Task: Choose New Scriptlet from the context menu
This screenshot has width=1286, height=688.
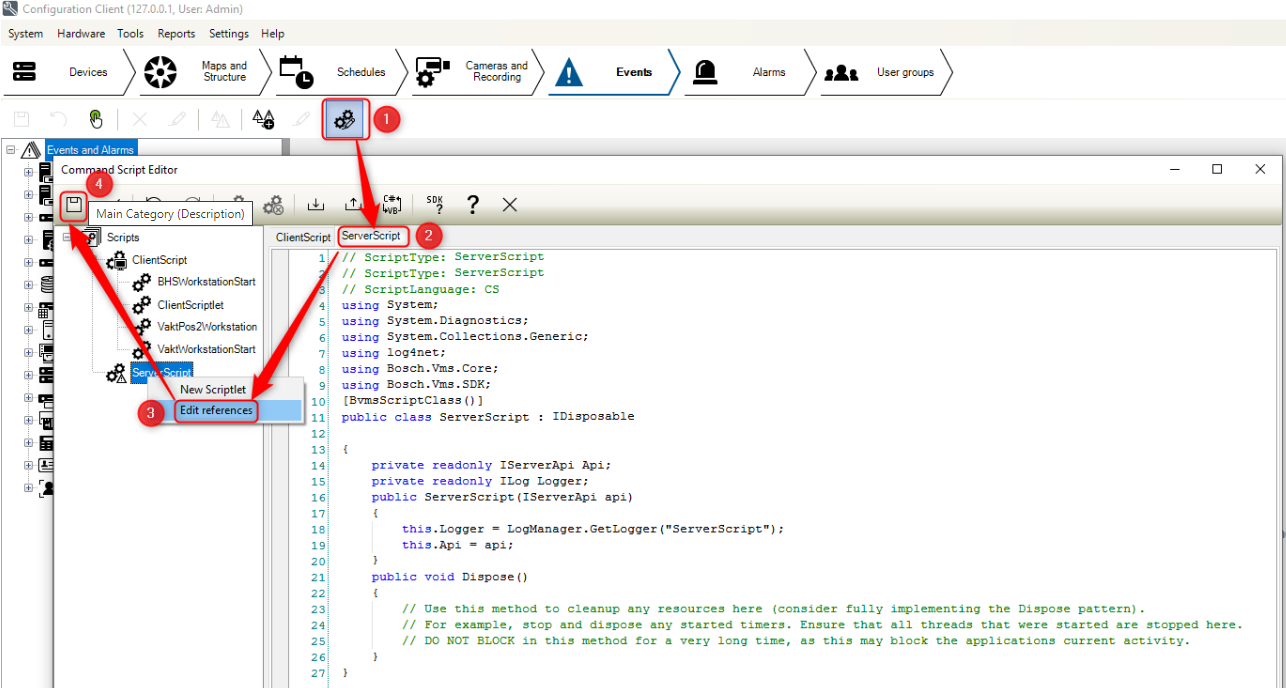Action: click(213, 389)
